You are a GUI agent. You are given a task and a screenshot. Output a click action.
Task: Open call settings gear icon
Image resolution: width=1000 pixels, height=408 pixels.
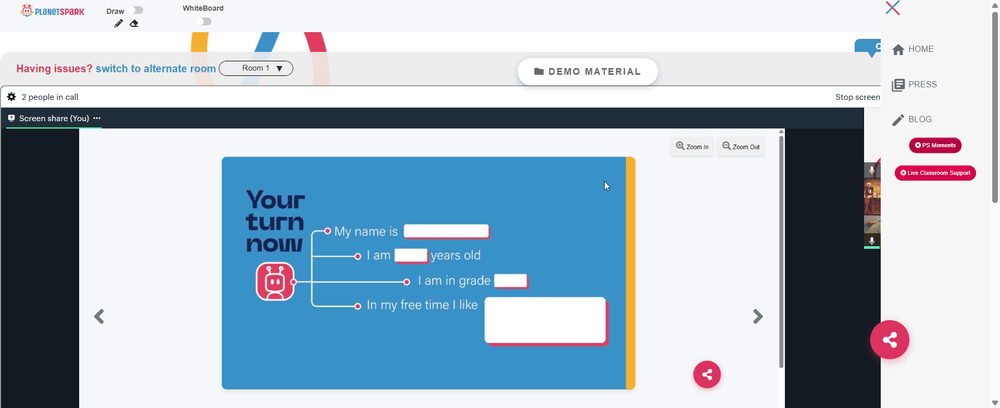coord(11,97)
